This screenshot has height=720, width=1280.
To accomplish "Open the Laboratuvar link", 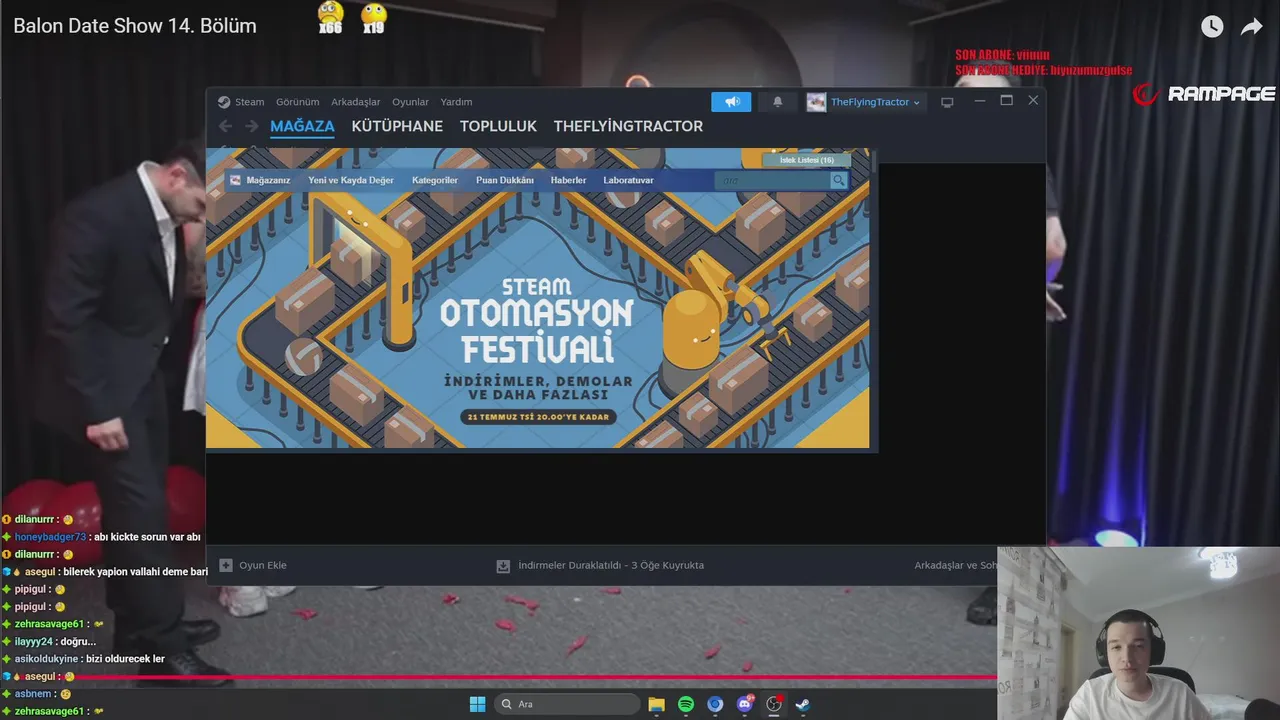I will point(628,180).
